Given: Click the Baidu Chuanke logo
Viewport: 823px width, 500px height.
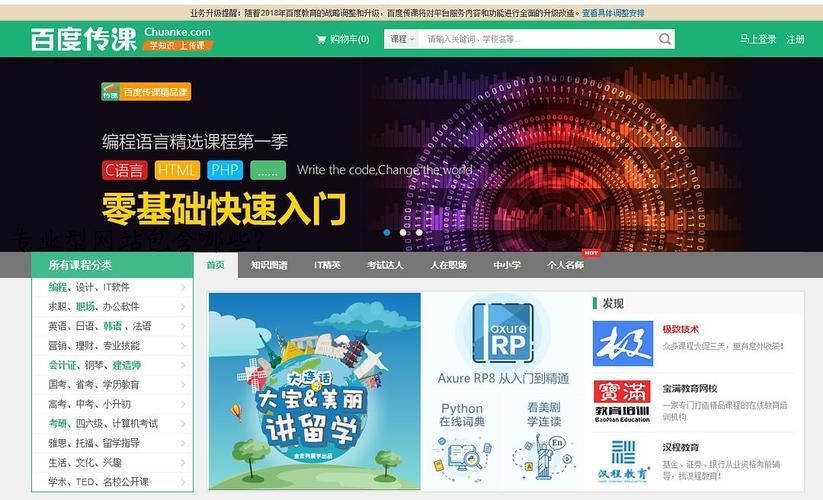Looking at the screenshot, I should click(x=84, y=39).
